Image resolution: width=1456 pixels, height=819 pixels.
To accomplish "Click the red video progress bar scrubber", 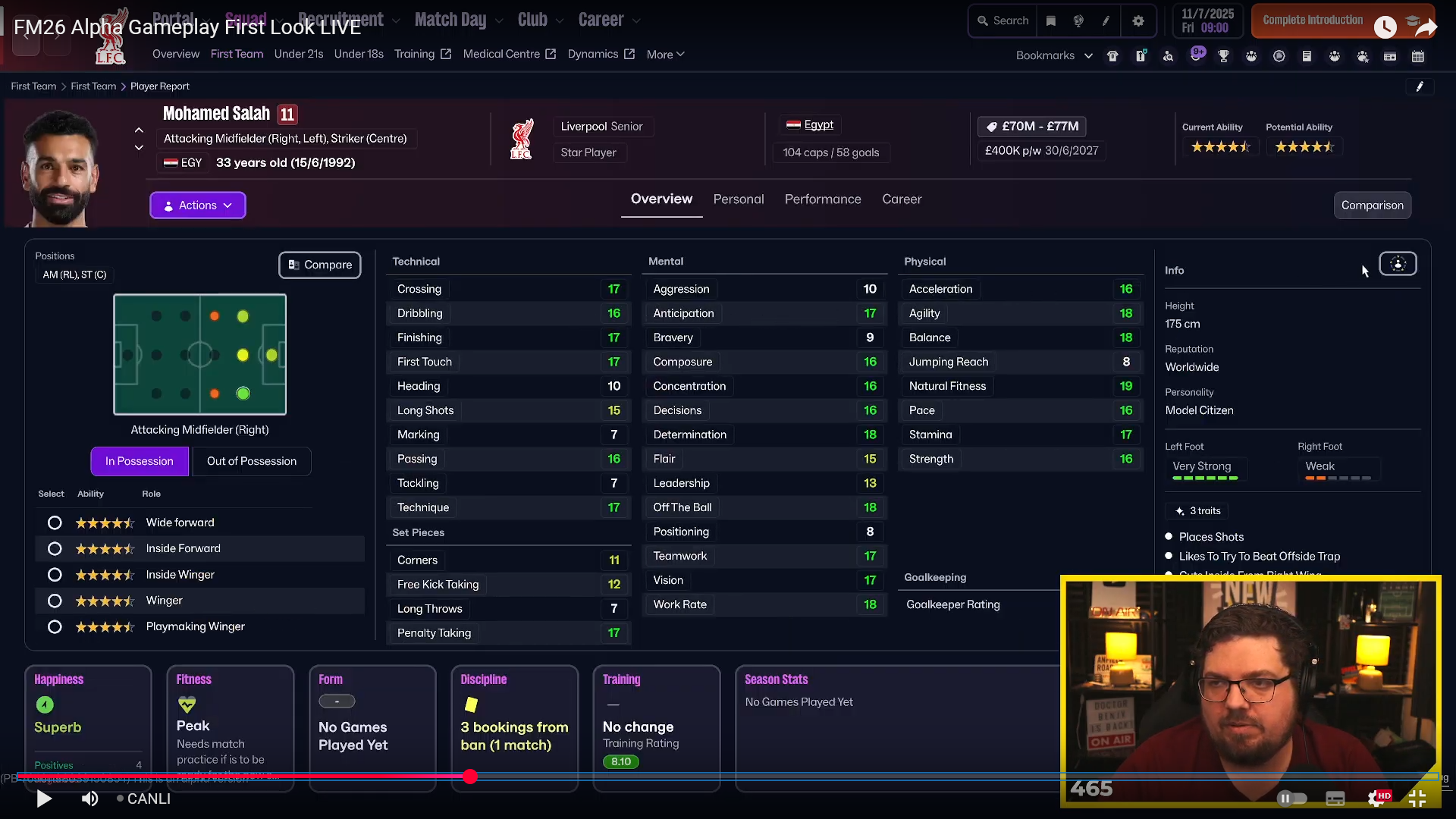I will click(x=470, y=776).
